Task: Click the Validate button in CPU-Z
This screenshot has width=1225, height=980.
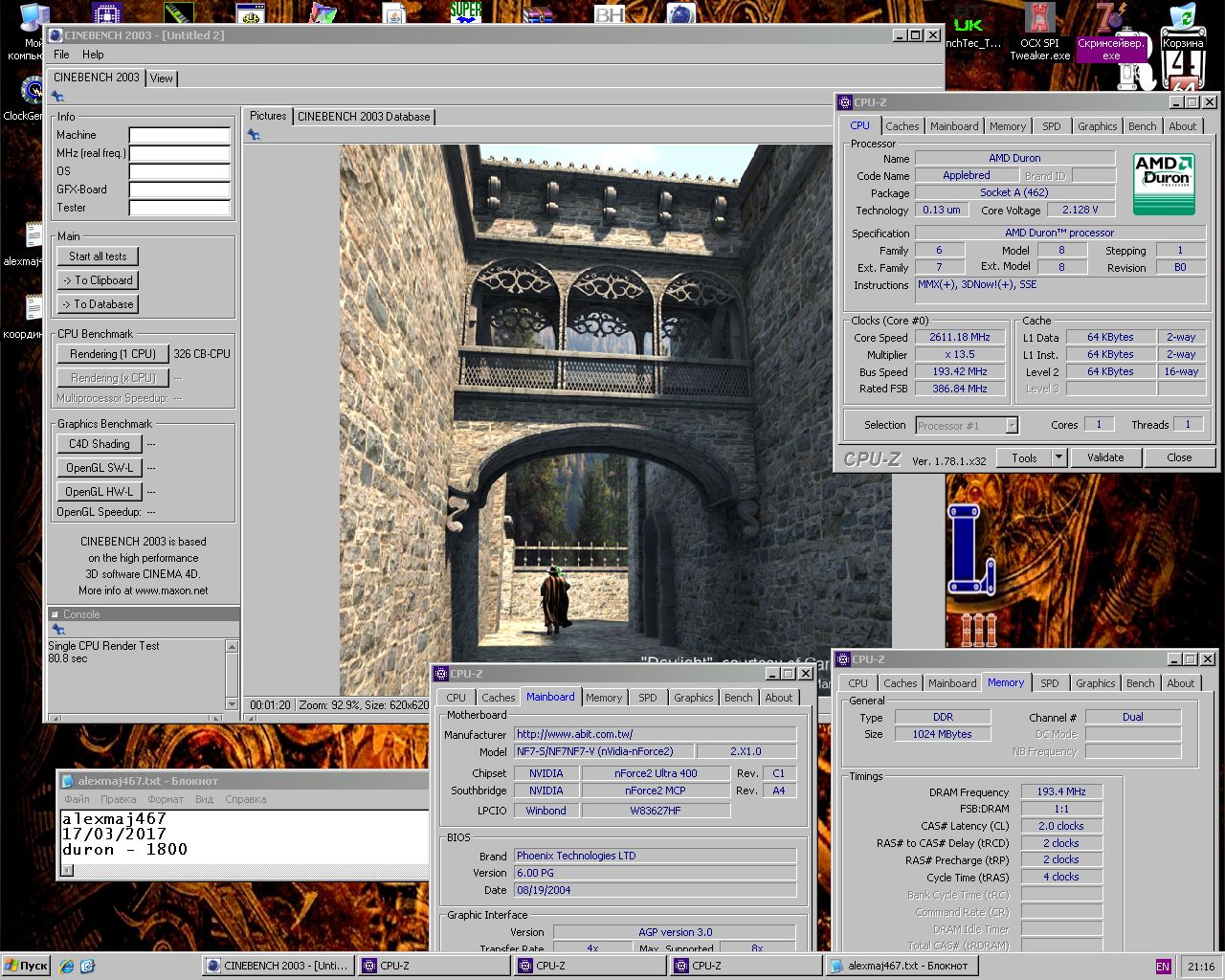Action: click(x=1105, y=457)
